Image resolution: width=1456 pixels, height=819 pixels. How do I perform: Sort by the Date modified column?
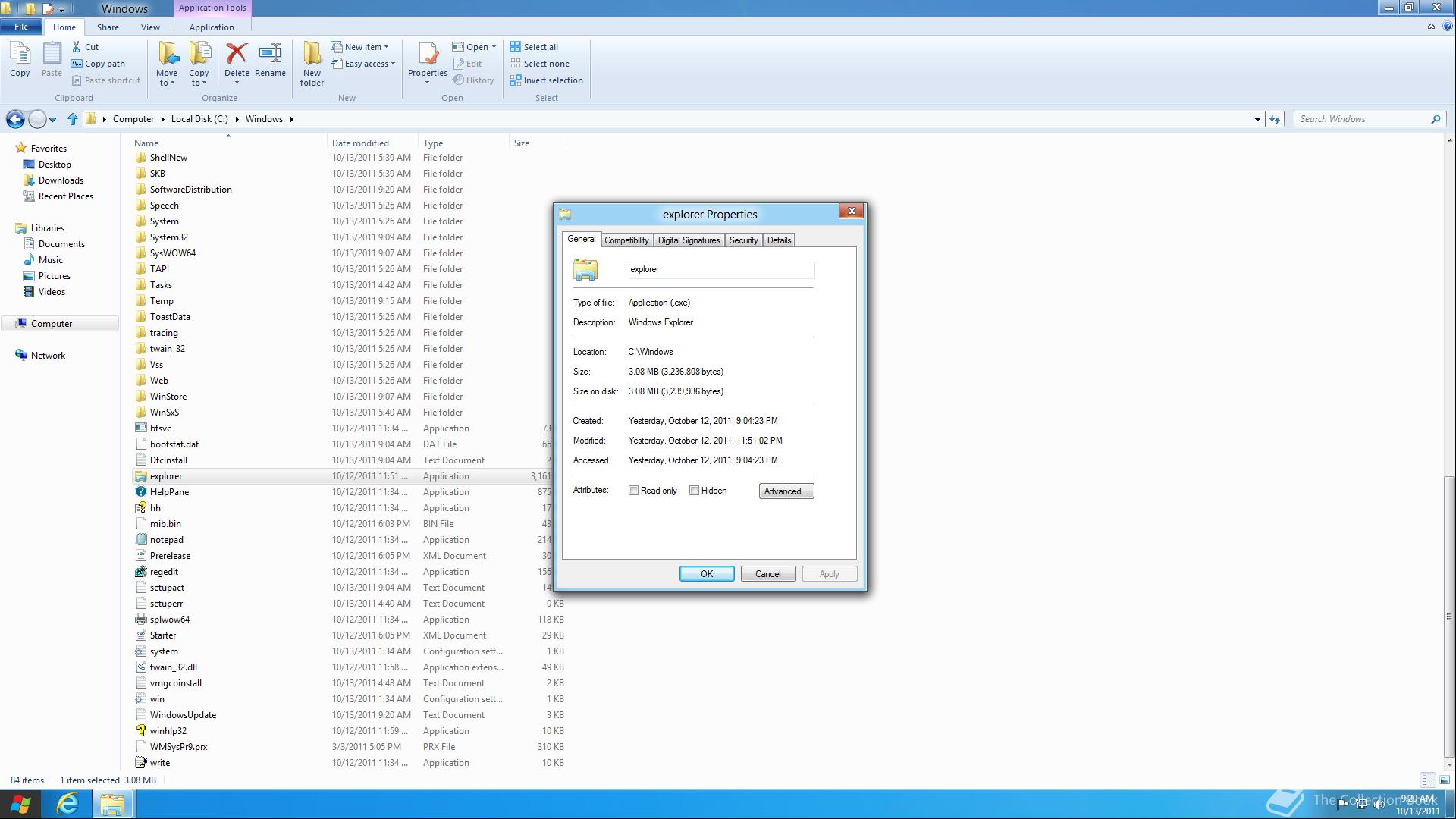pos(372,143)
